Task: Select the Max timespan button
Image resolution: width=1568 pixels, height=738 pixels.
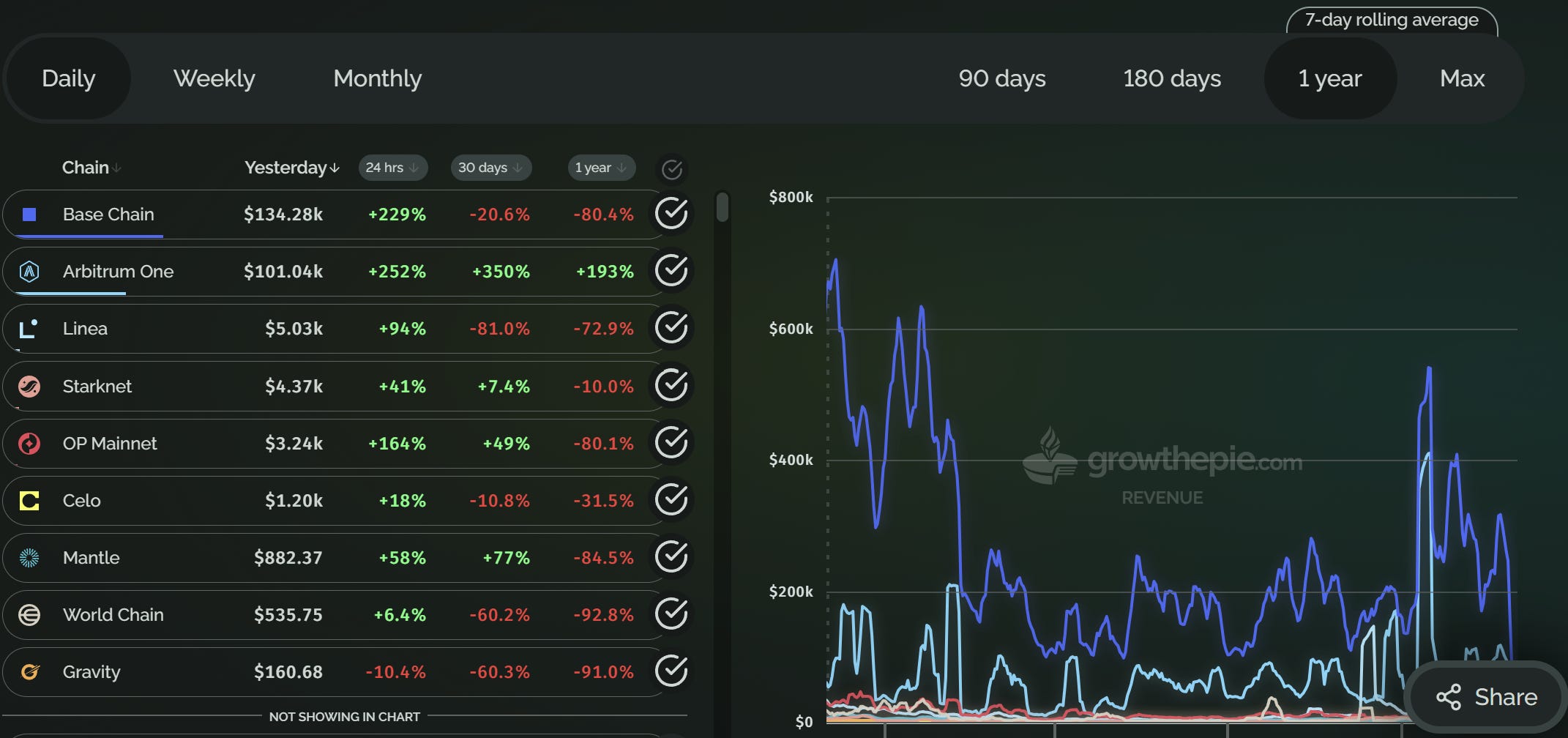Action: pyautogui.click(x=1462, y=78)
